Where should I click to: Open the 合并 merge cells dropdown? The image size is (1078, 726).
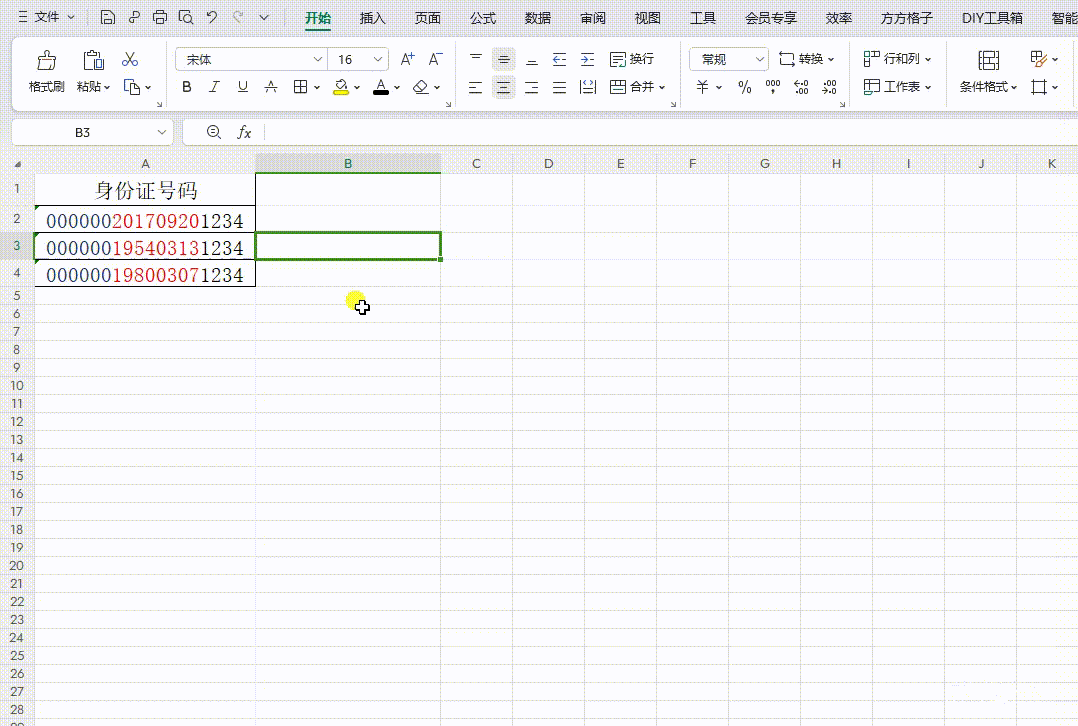click(662, 87)
